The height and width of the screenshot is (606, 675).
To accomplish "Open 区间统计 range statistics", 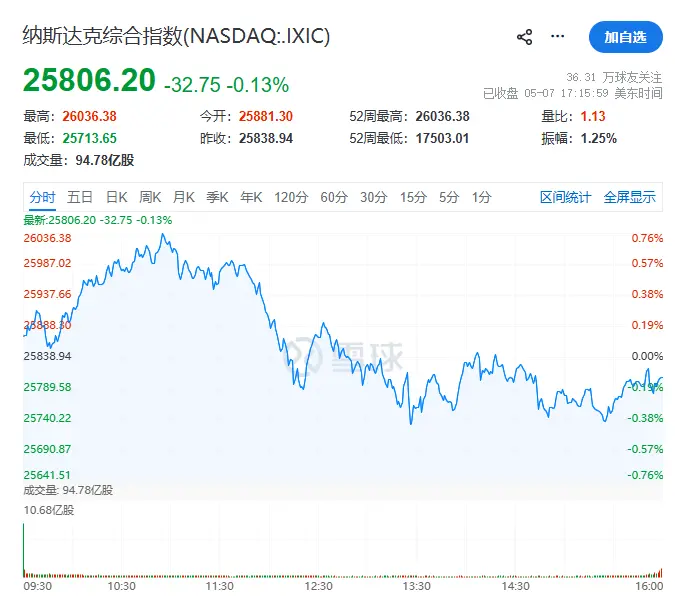I will [x=566, y=197].
